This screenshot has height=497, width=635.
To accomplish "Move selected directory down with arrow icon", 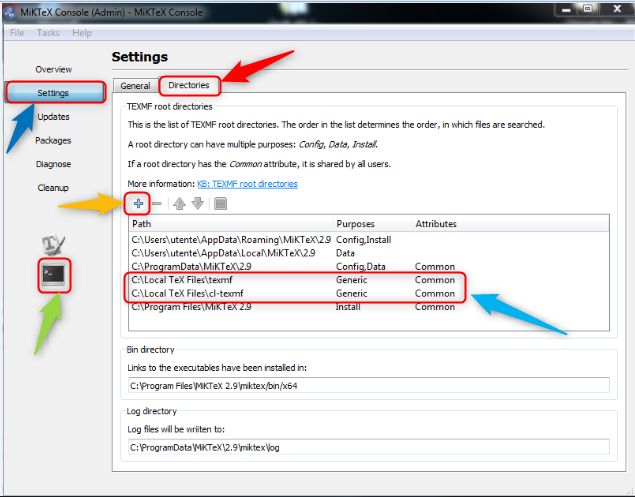I will tap(198, 203).
